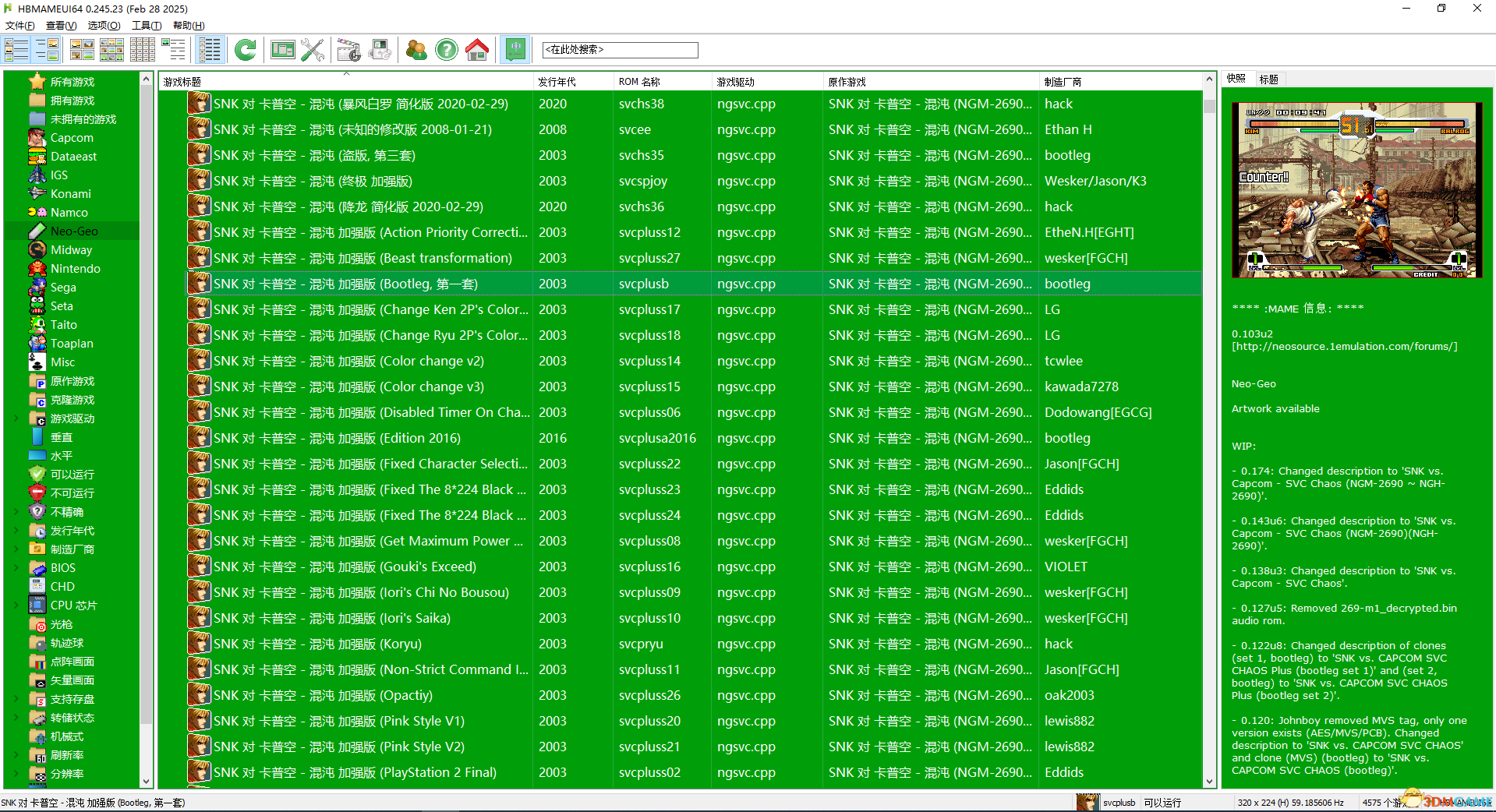This screenshot has height=812, width=1496.
Task: Open game properties window icon
Action: 283,50
